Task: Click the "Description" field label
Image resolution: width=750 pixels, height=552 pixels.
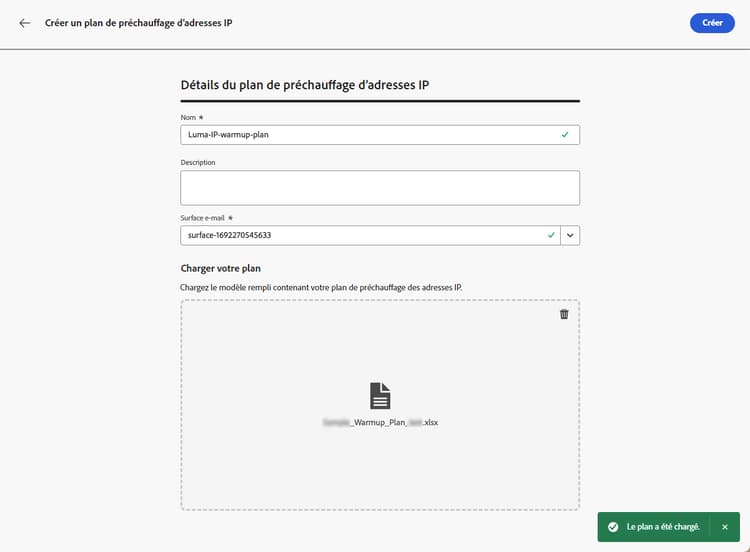Action: click(198, 162)
